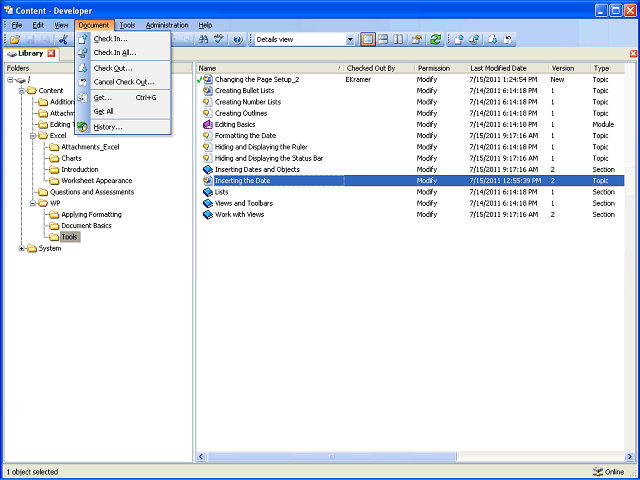Viewport: 640px width, 480px height.
Task: Sort by Last Modified Date column header
Action: [508, 68]
